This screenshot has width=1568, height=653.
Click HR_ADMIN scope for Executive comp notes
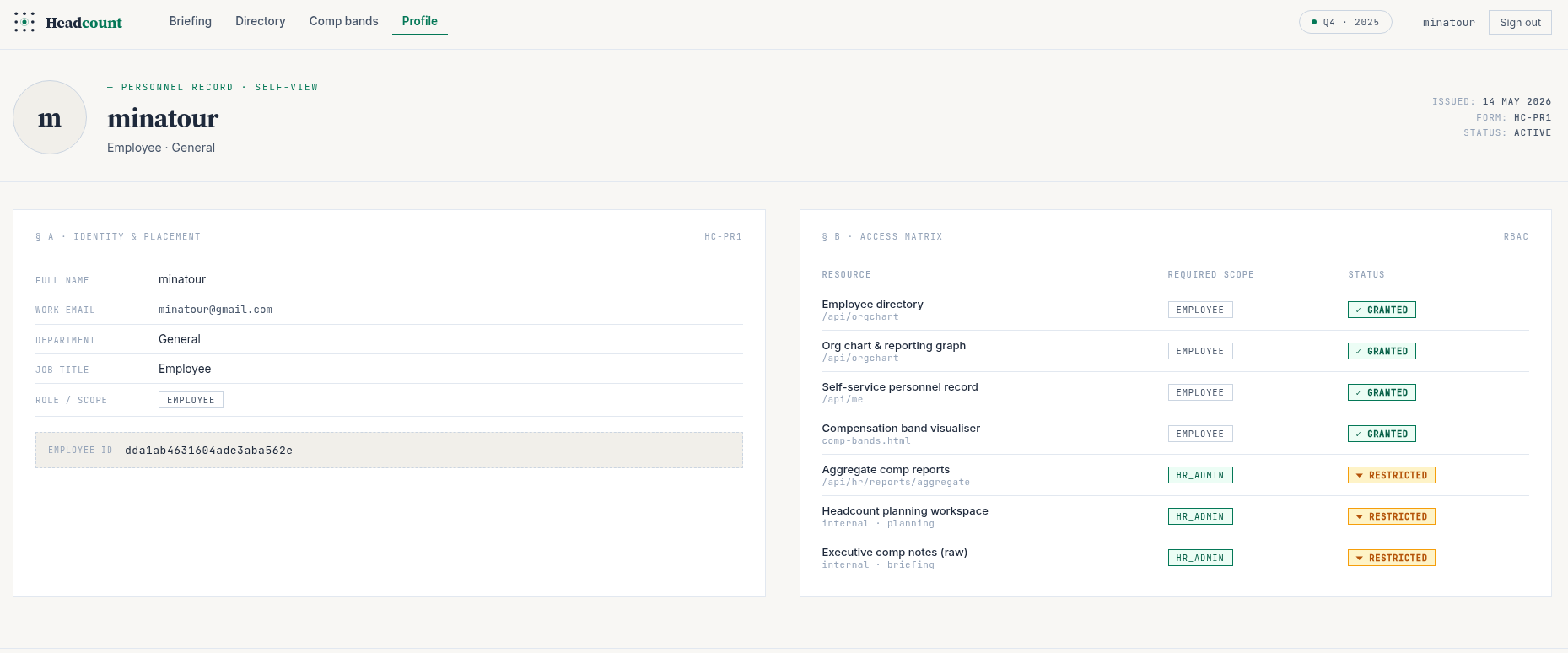1200,558
